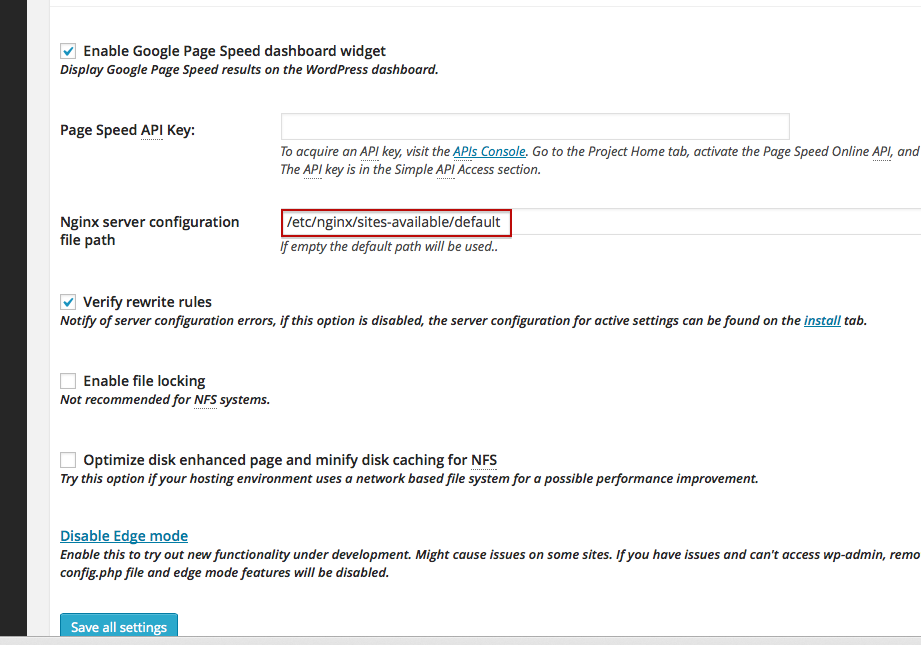Click 'If empty the default path will be used' hint
The image size is (921, 645).
[x=389, y=247]
